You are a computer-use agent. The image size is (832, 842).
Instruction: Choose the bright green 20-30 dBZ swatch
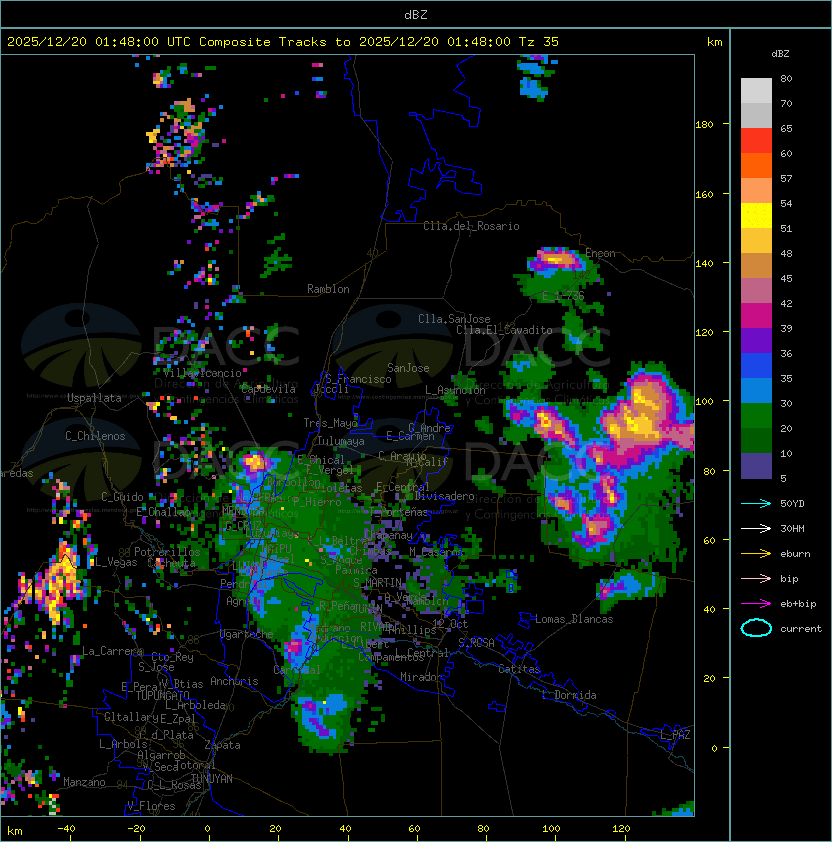click(x=756, y=416)
